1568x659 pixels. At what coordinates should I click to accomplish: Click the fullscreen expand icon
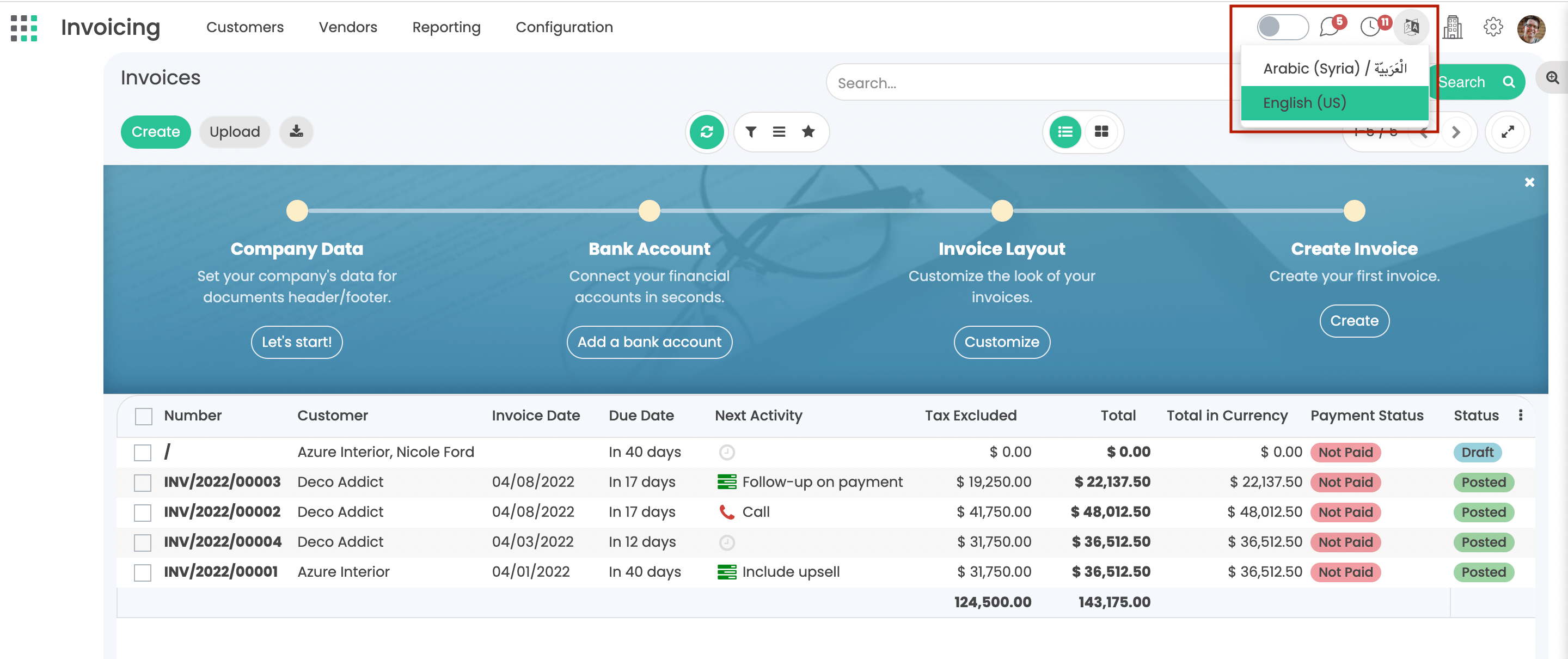point(1507,132)
